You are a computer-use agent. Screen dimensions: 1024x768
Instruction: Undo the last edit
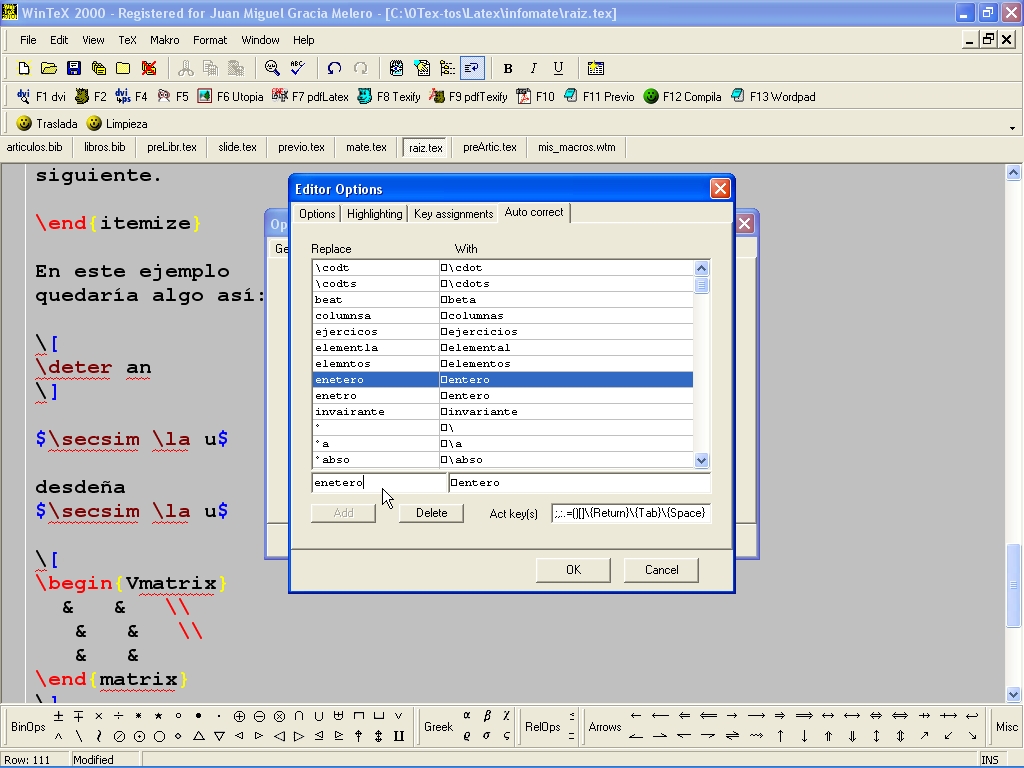(334, 68)
